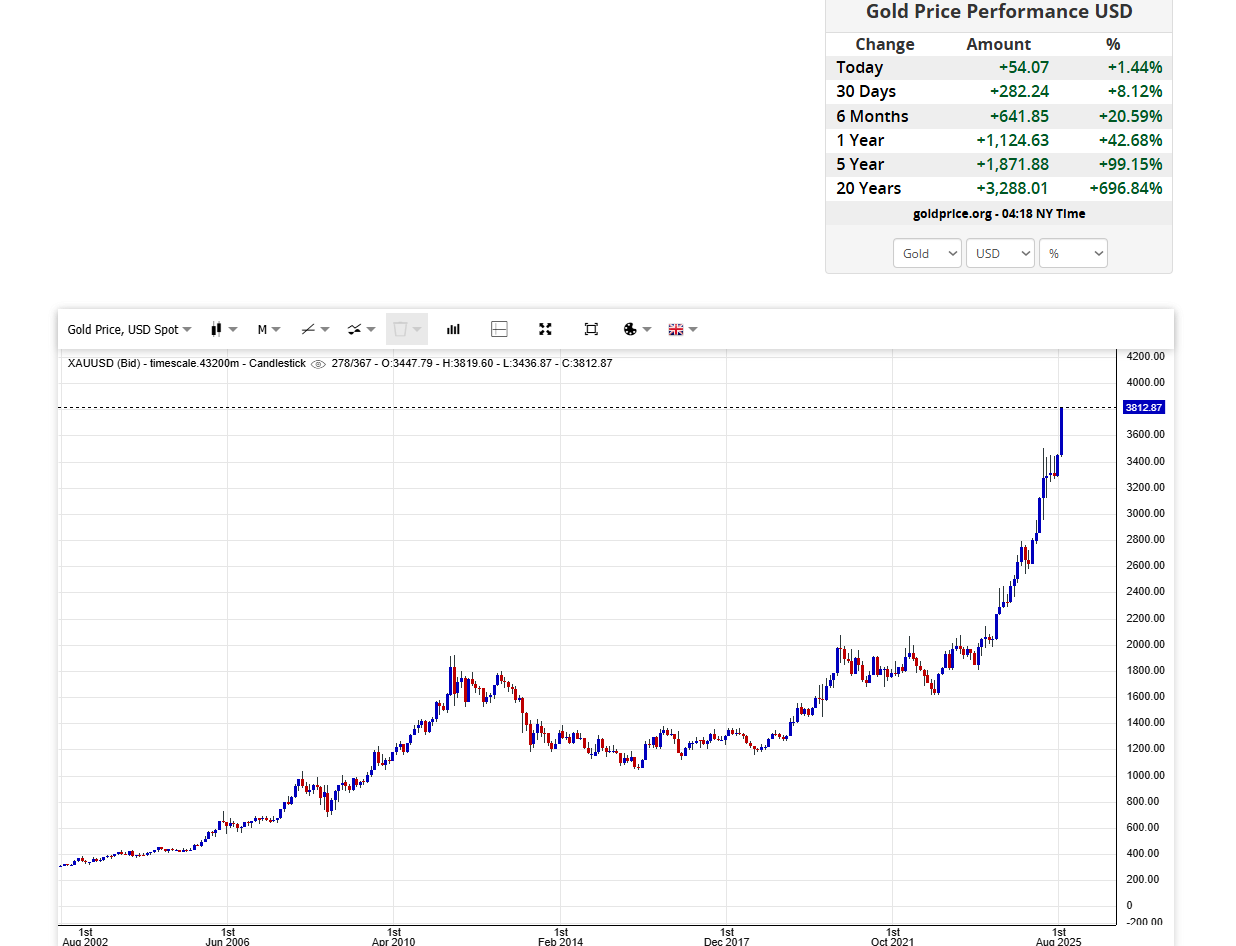Open the indicators menu

click(361, 329)
